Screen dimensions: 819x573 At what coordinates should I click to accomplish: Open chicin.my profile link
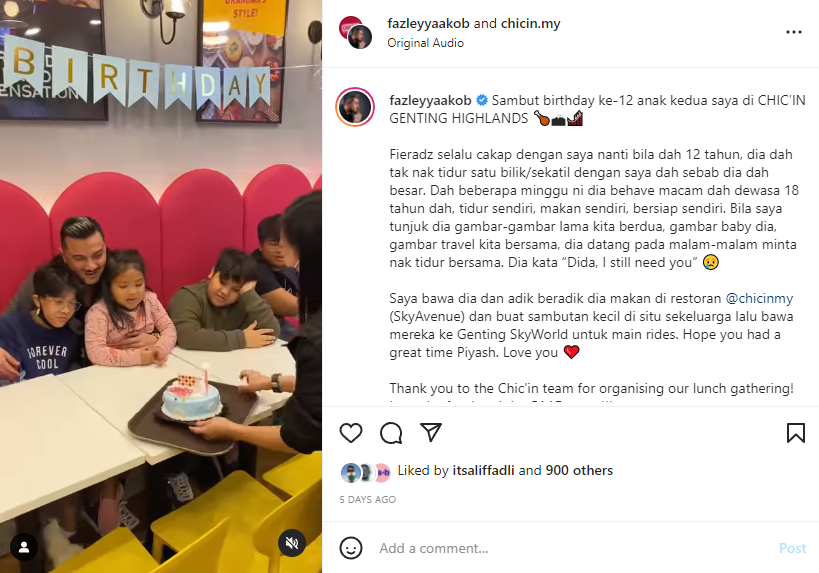coord(530,24)
